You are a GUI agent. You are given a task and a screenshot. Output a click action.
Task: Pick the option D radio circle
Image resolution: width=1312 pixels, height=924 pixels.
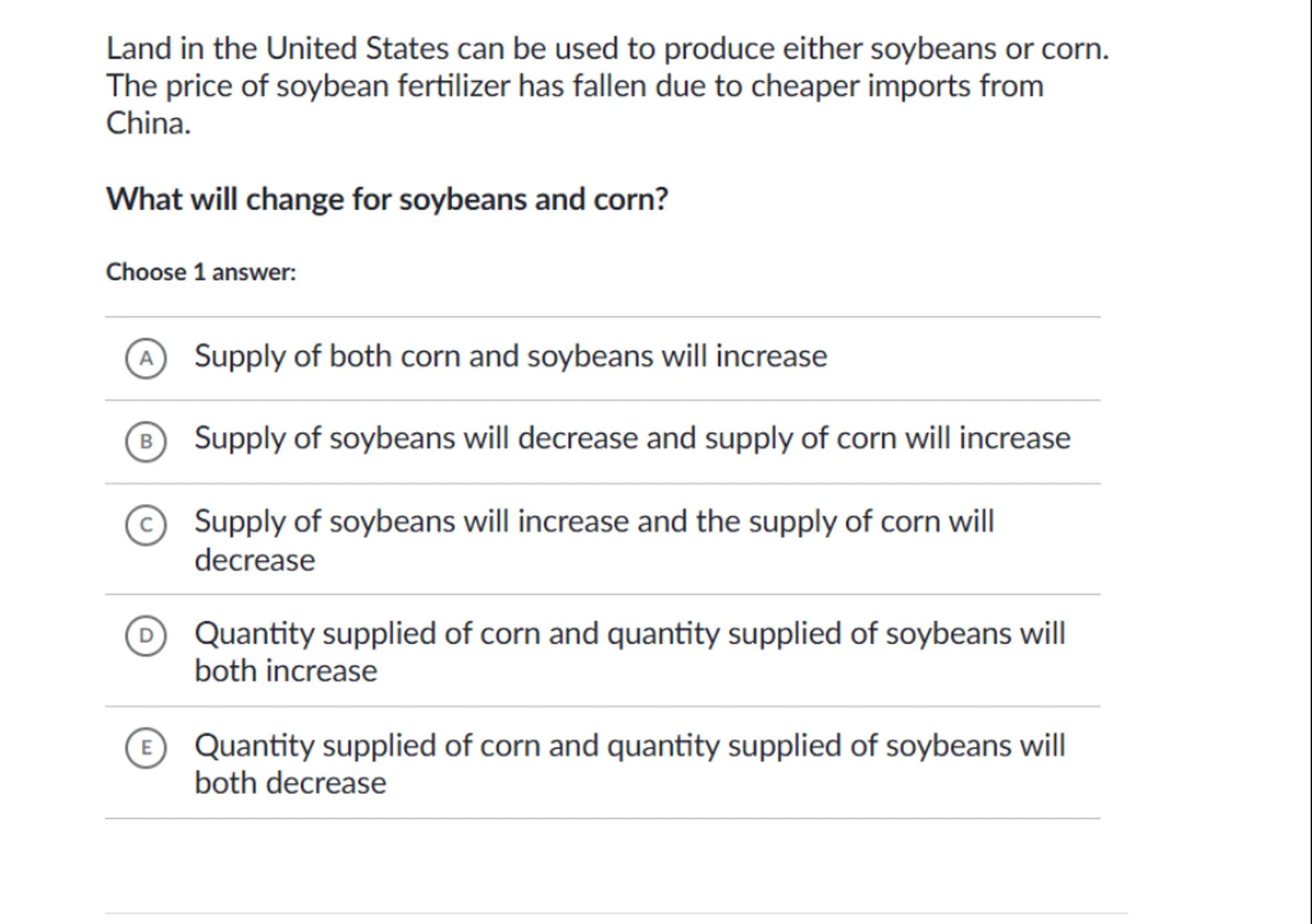click(146, 635)
